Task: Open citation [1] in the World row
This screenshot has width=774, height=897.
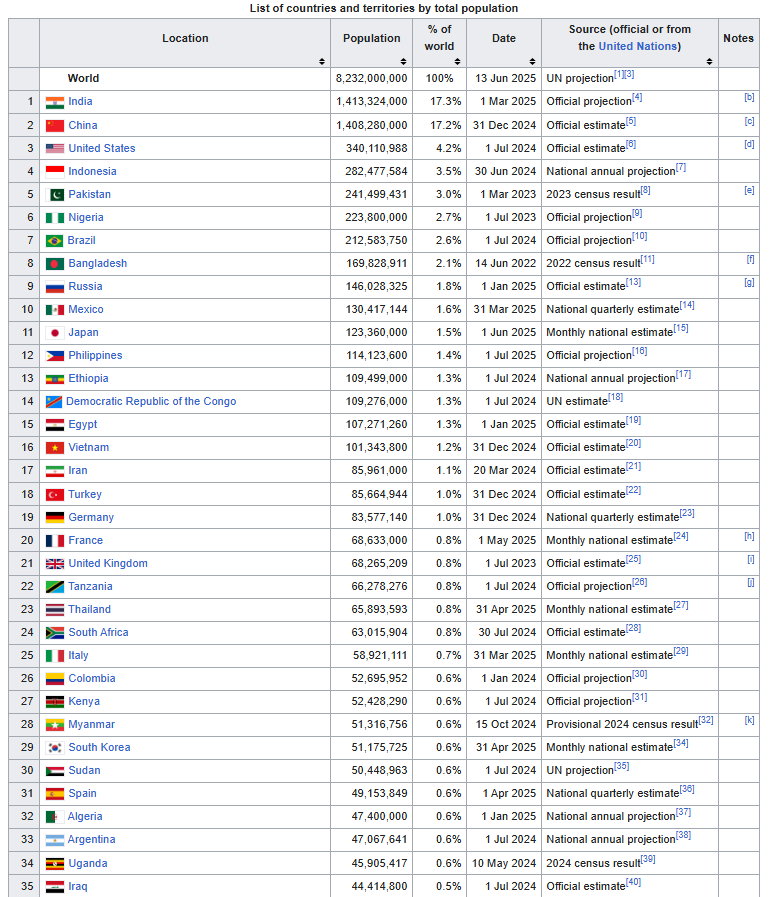Action: point(619,74)
